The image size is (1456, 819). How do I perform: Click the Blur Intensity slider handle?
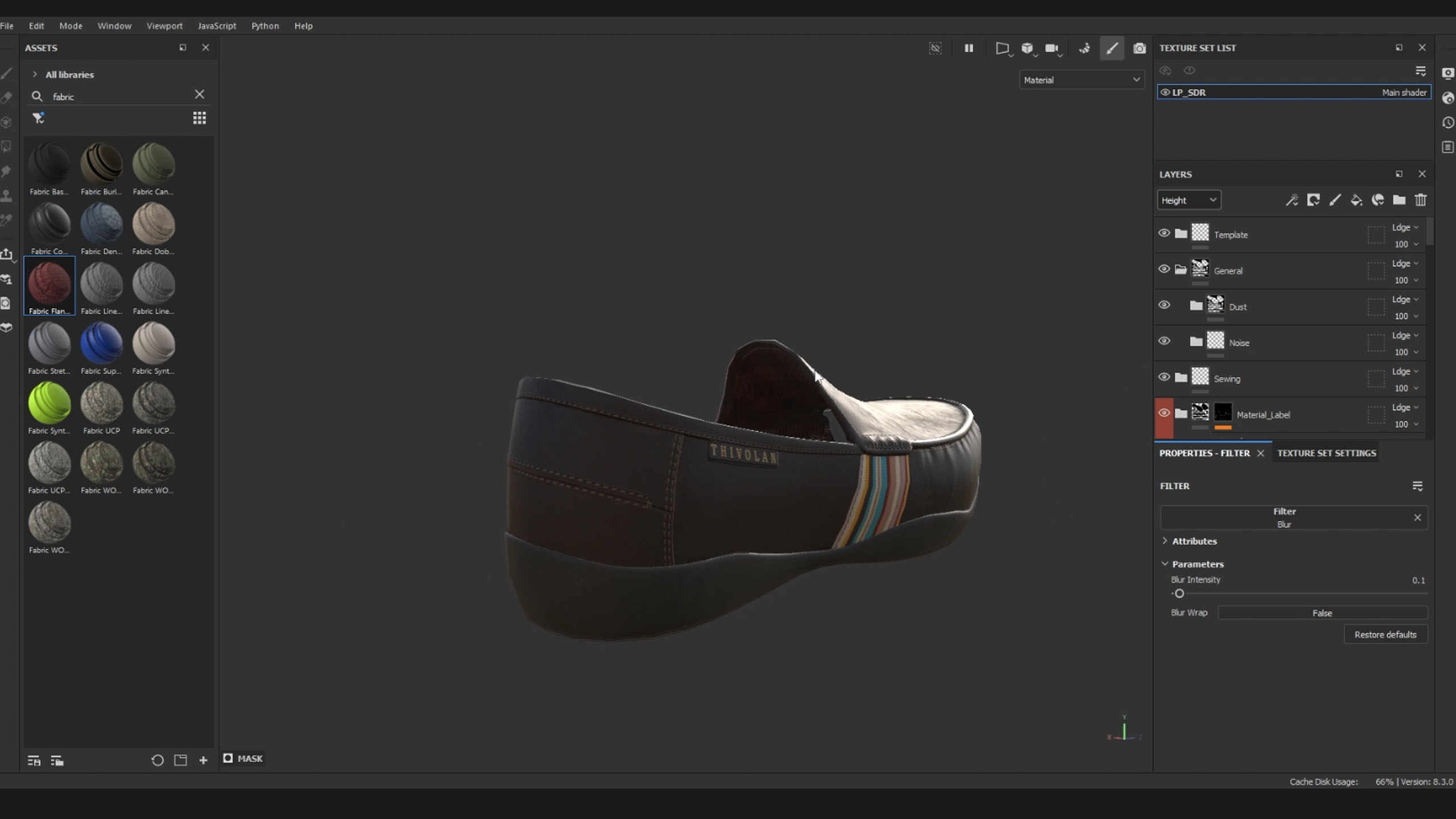click(x=1180, y=594)
